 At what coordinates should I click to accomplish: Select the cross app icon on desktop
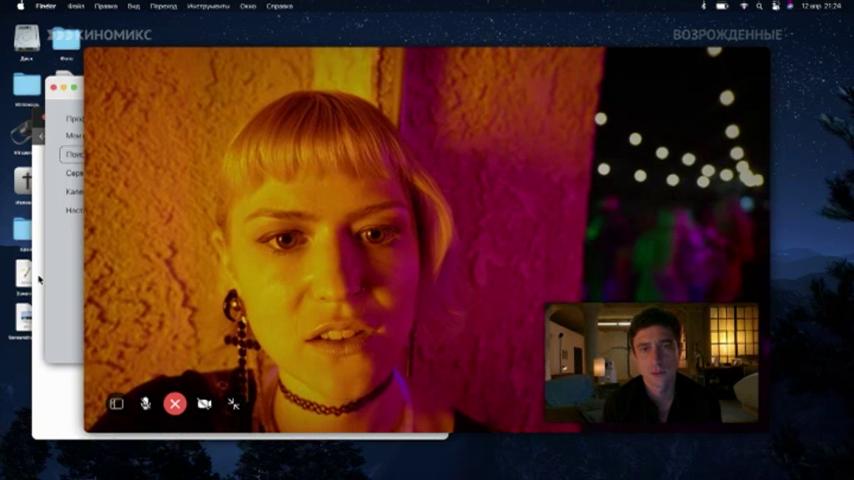(x=23, y=181)
